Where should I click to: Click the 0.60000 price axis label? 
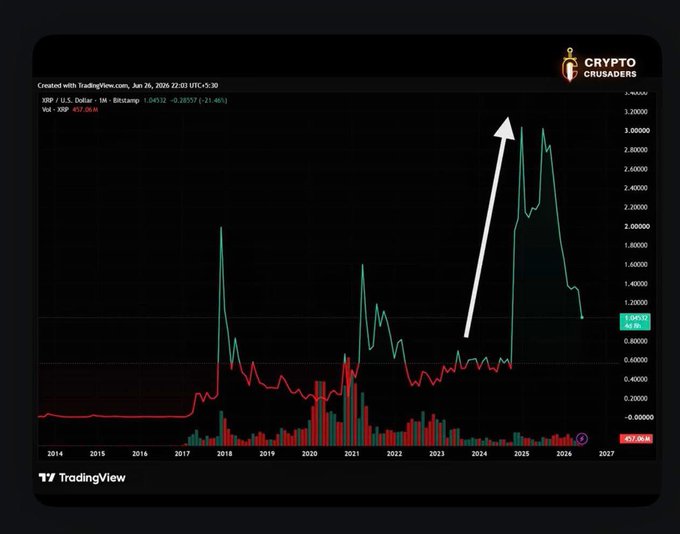[x=637, y=360]
